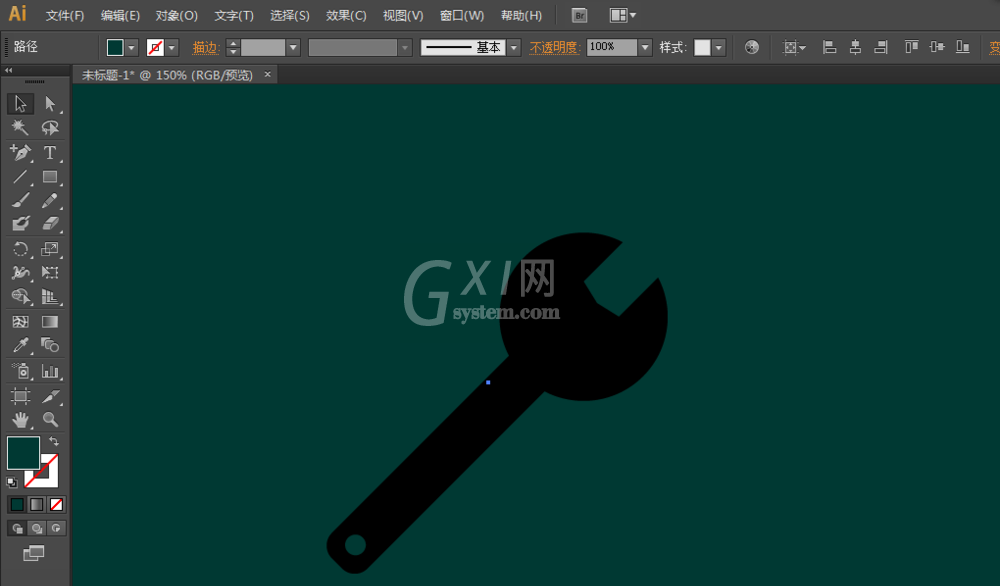The width and height of the screenshot is (1000, 586).
Task: Open the arrange documents dropdown
Action: point(622,15)
